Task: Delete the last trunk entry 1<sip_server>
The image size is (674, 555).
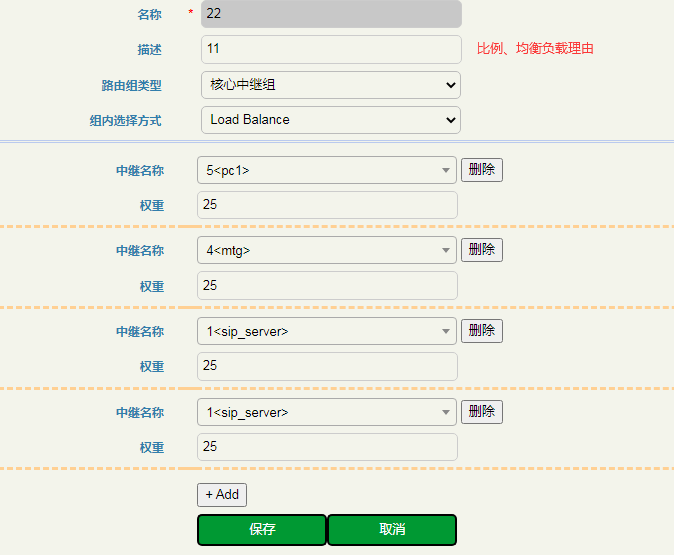Action: 481,412
